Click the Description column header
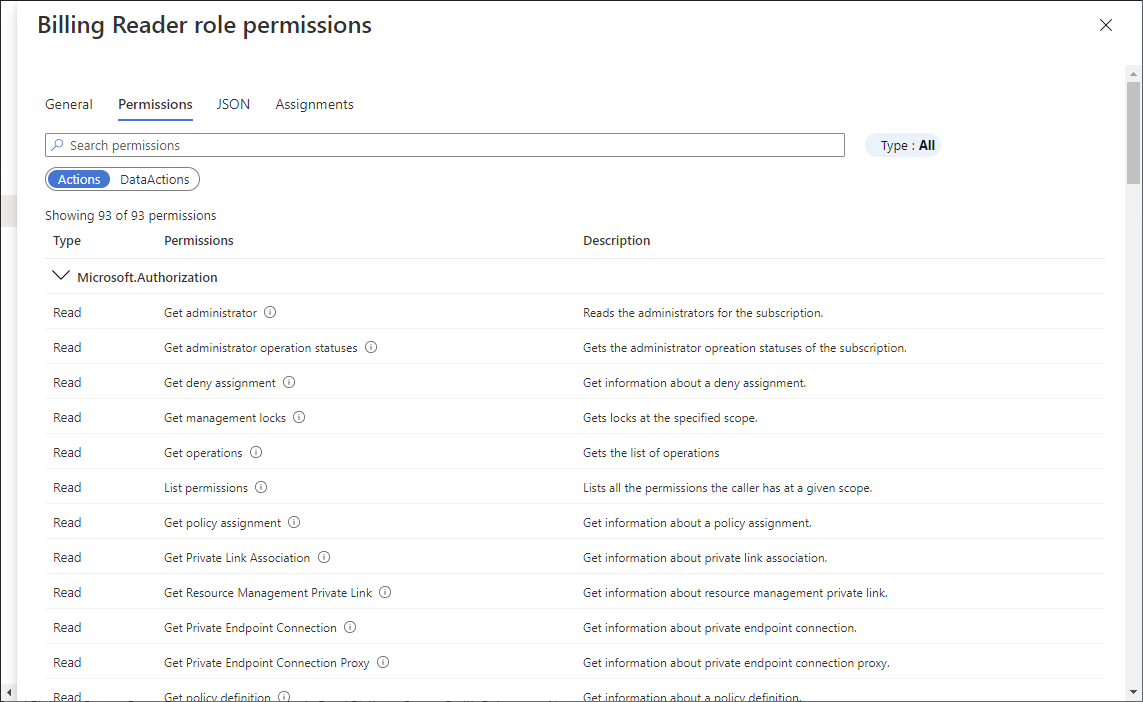 (x=617, y=241)
